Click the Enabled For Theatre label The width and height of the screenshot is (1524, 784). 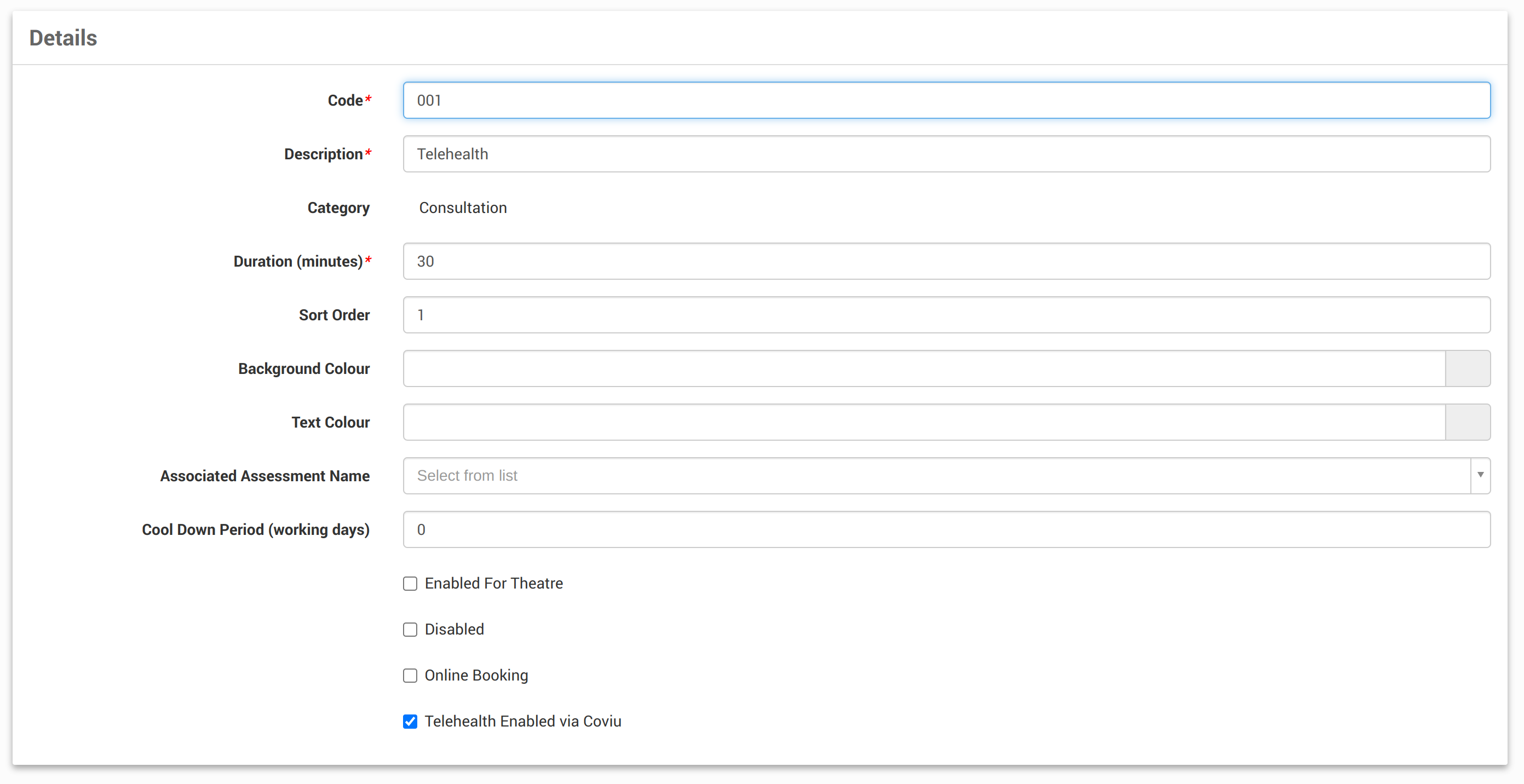coord(493,584)
